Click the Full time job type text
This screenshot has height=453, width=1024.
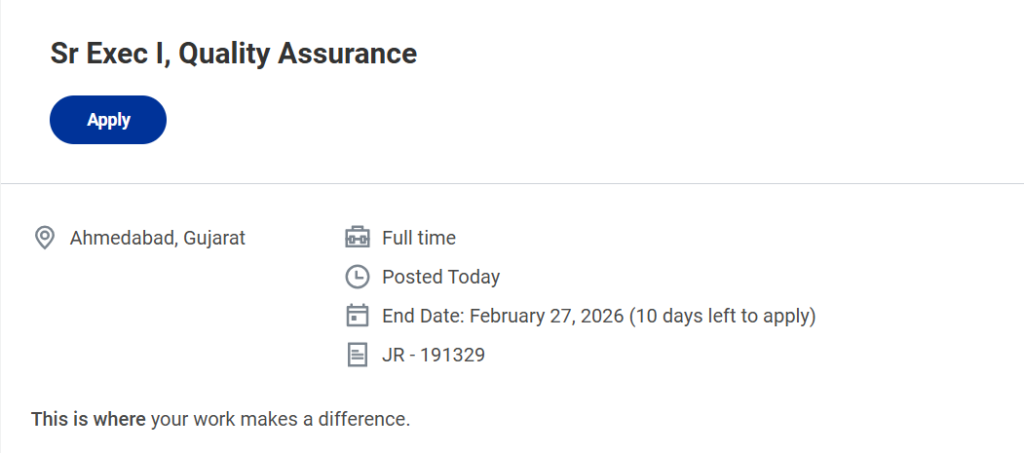click(419, 238)
